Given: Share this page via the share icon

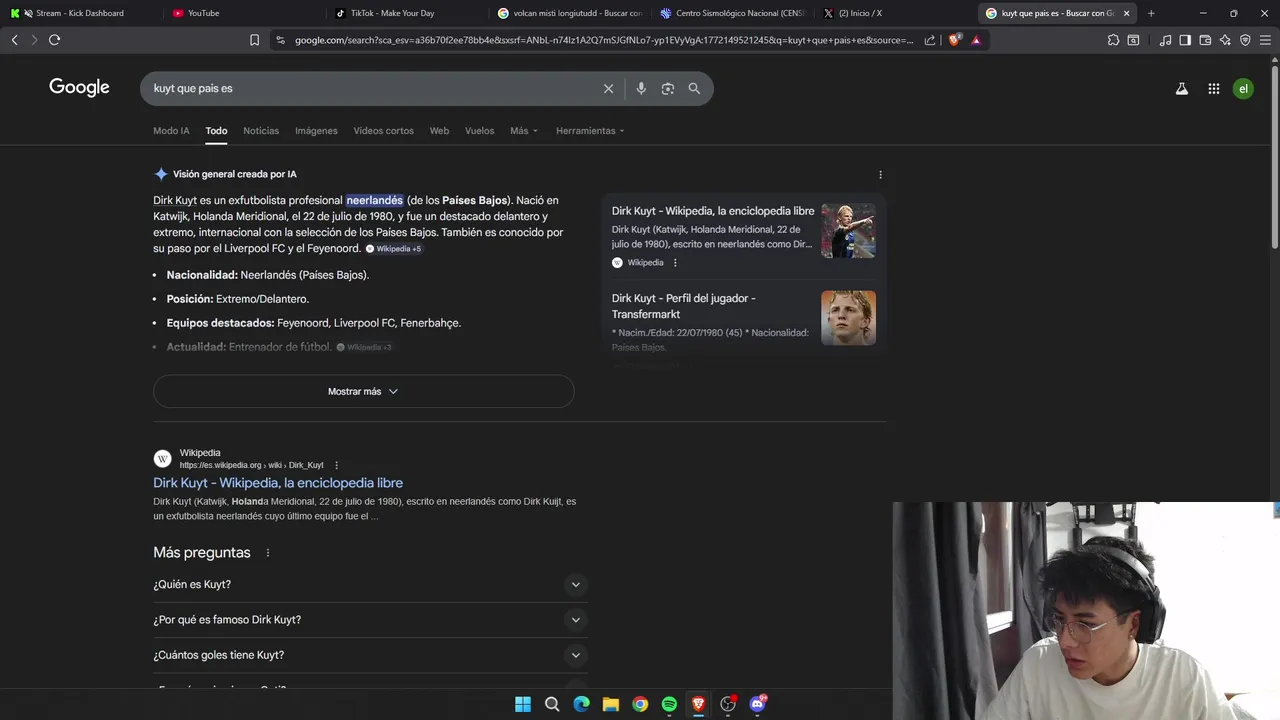Looking at the screenshot, I should click(x=930, y=40).
